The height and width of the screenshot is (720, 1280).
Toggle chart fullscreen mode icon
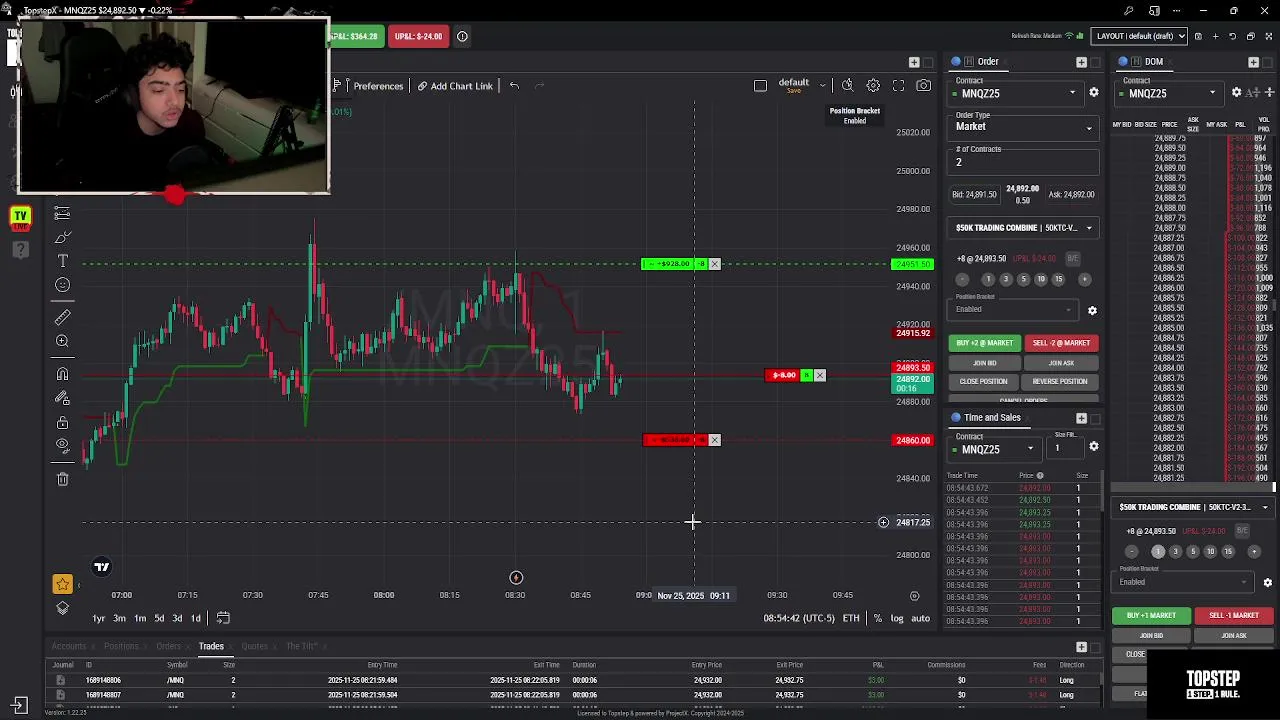point(898,86)
